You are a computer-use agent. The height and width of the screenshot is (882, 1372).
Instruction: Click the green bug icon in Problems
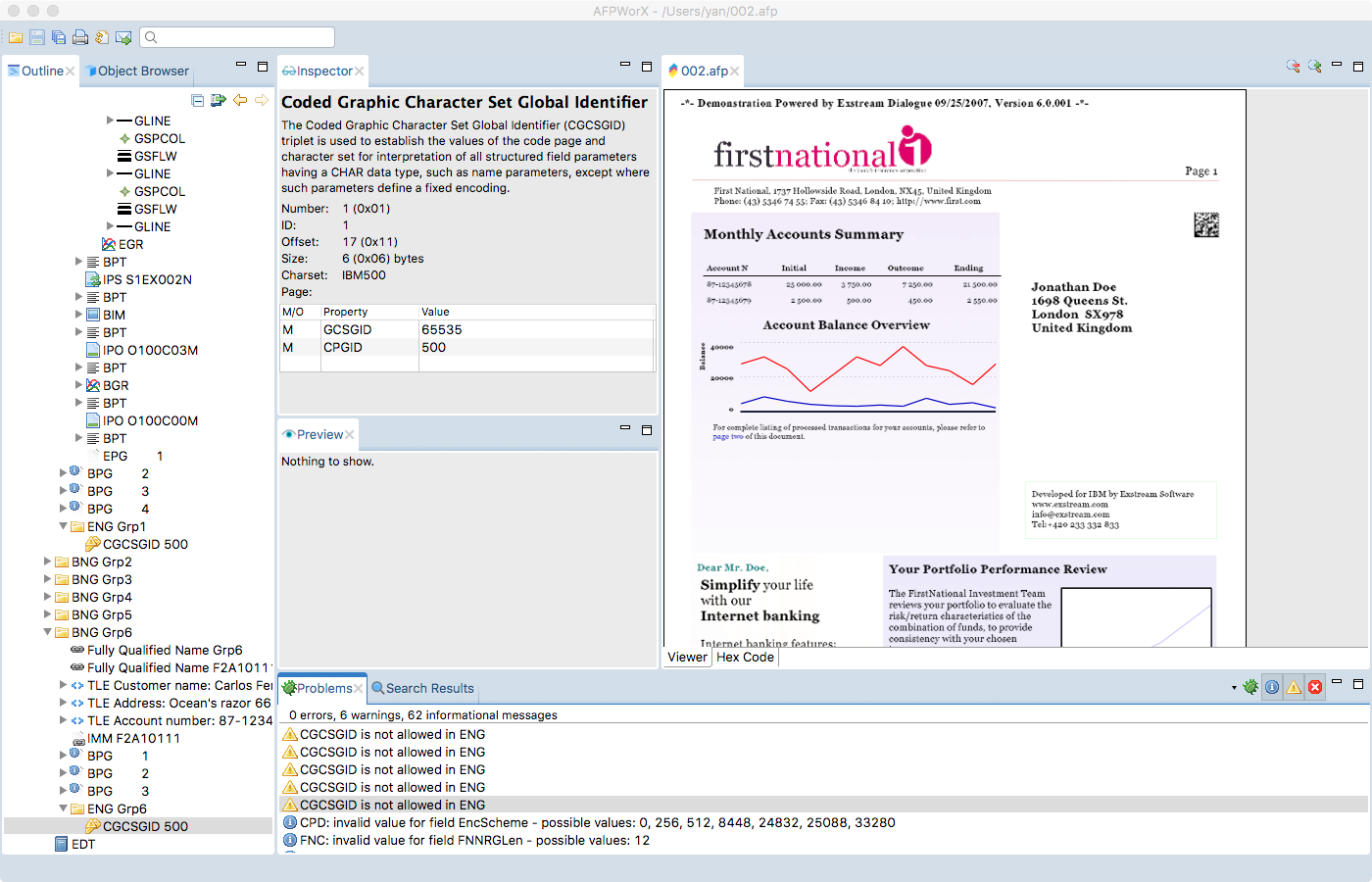(x=1250, y=687)
